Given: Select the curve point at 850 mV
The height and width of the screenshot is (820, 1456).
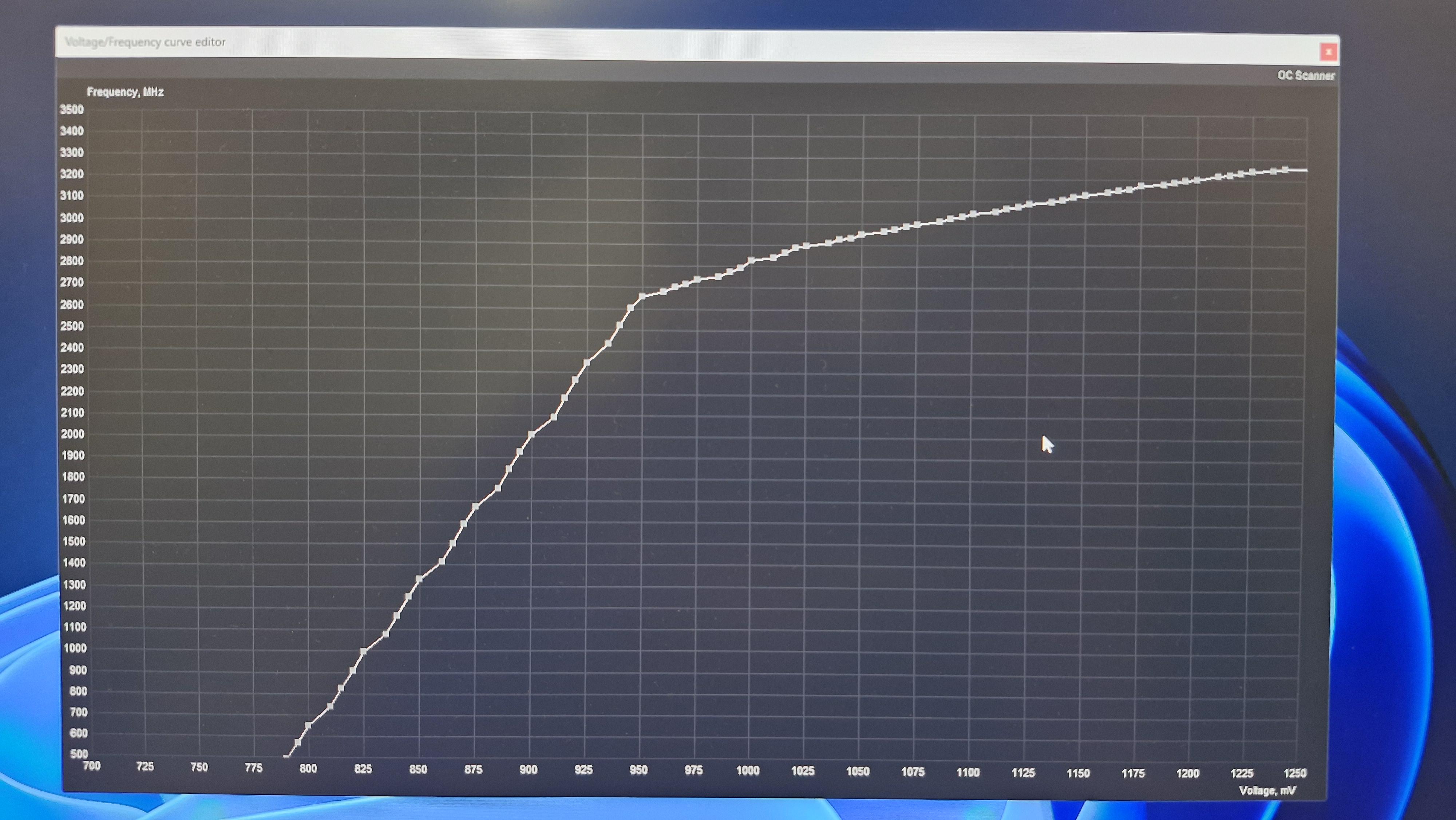Looking at the screenshot, I should [x=419, y=579].
